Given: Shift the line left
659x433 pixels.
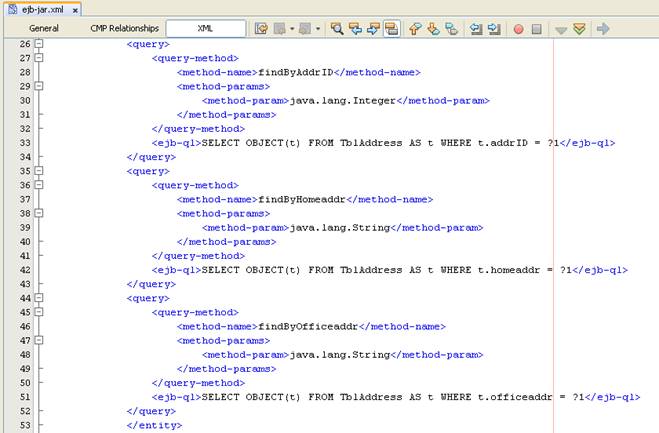Looking at the screenshot, I should pos(476,29).
